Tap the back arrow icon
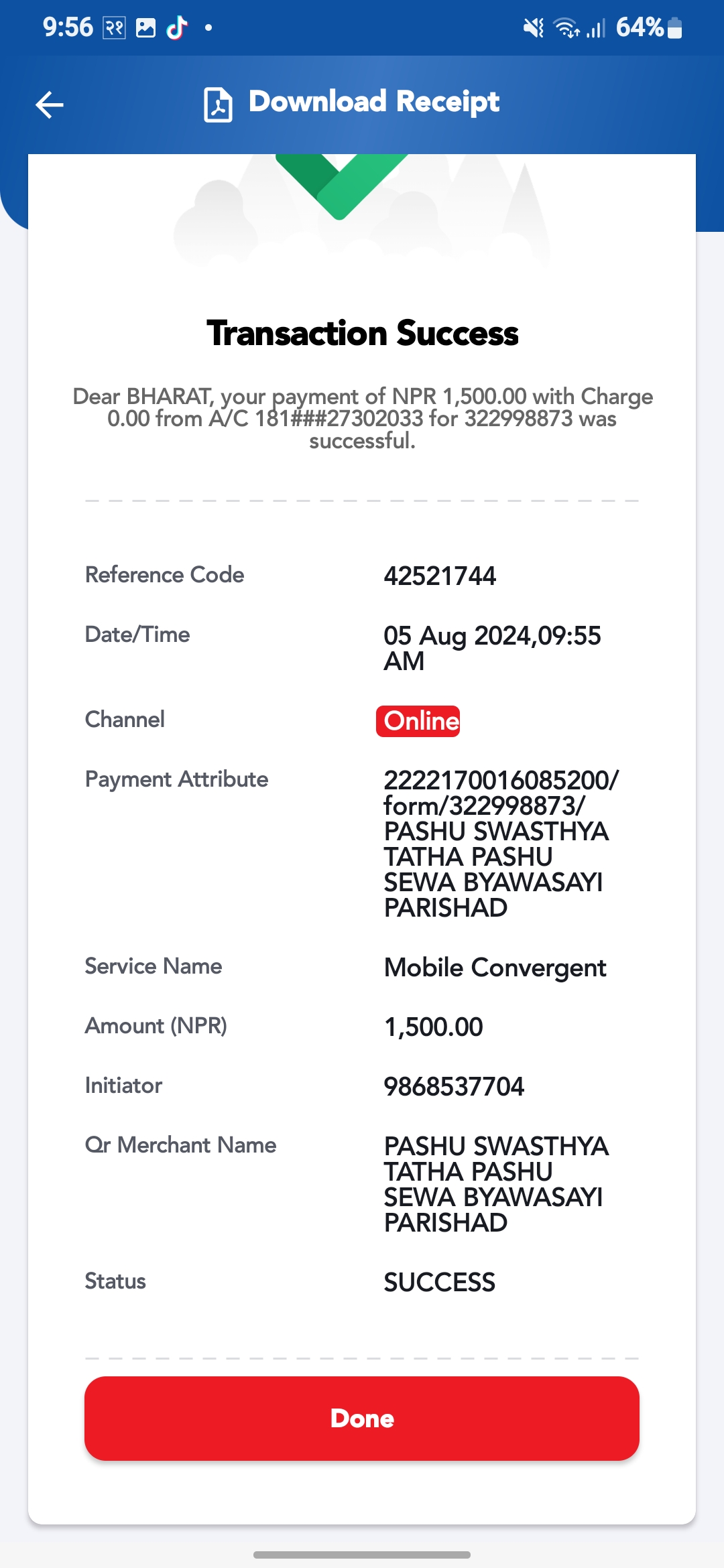724x1568 pixels. tap(50, 105)
